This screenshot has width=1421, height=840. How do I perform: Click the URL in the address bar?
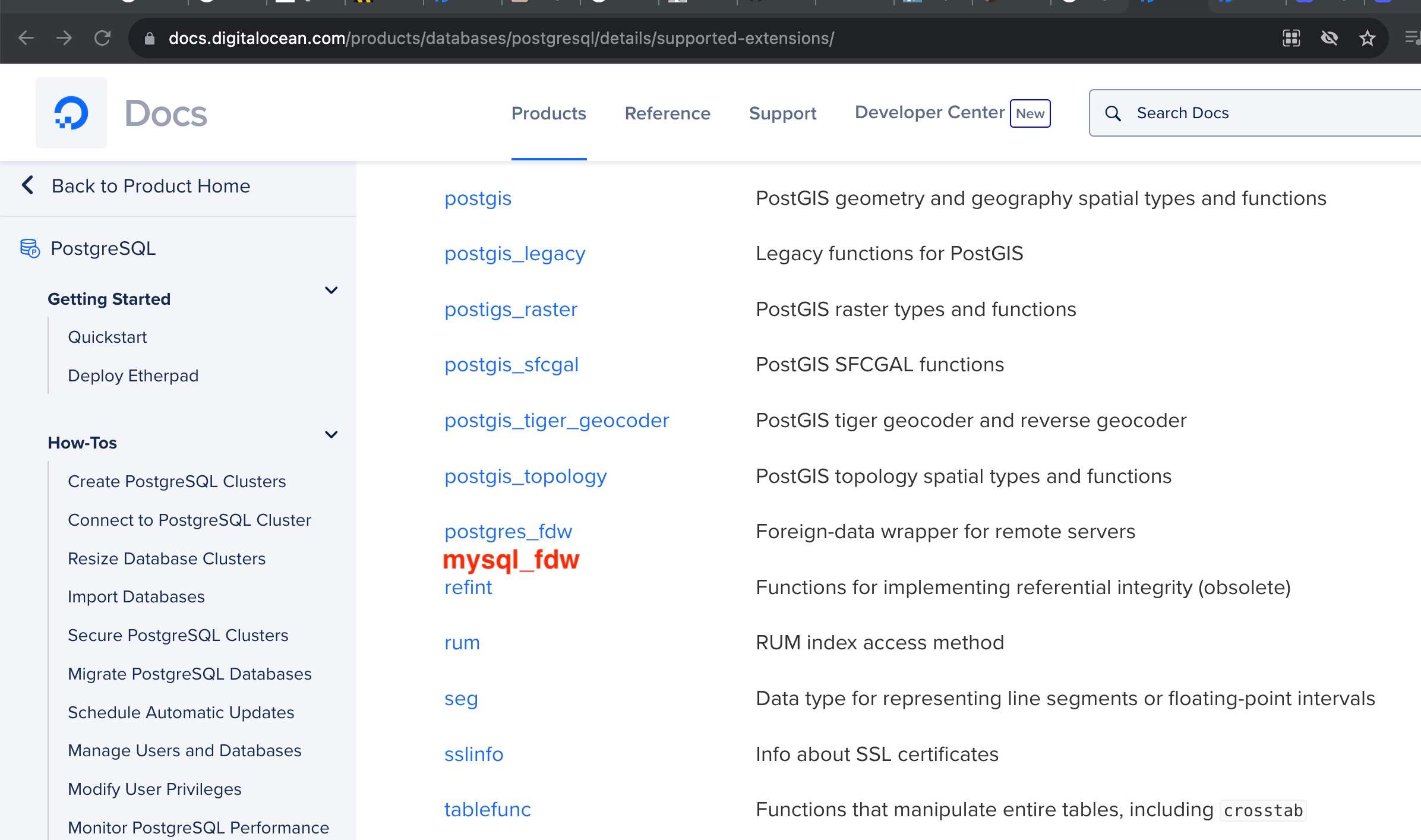[x=501, y=39]
